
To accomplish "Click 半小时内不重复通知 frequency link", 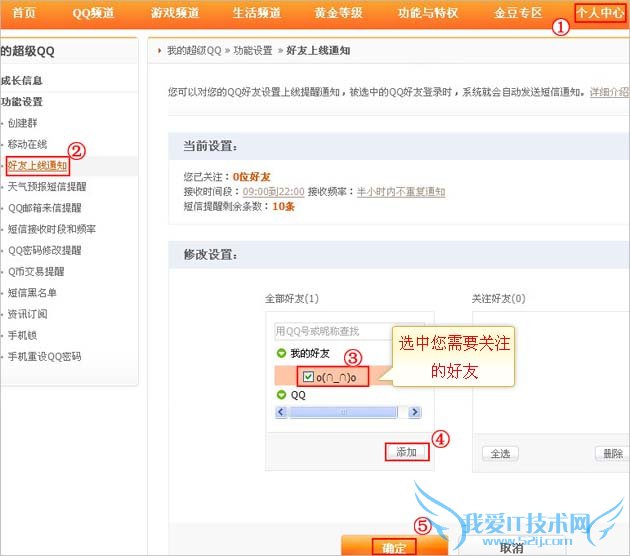I will (x=401, y=192).
